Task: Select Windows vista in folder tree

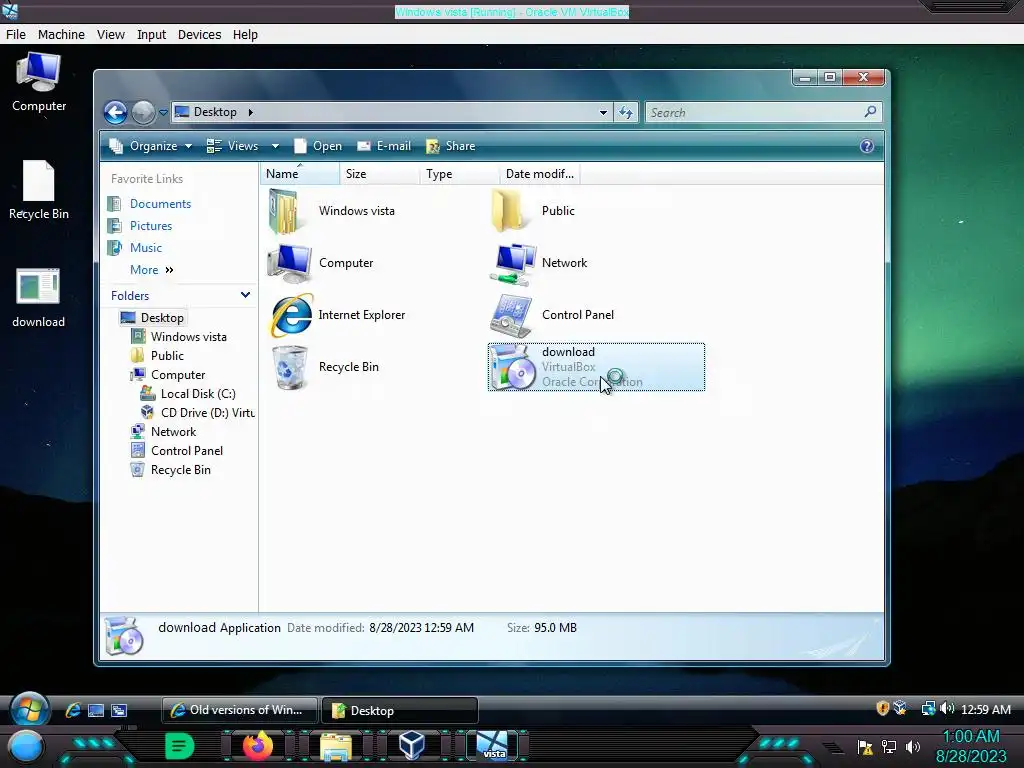Action: coord(179,337)
